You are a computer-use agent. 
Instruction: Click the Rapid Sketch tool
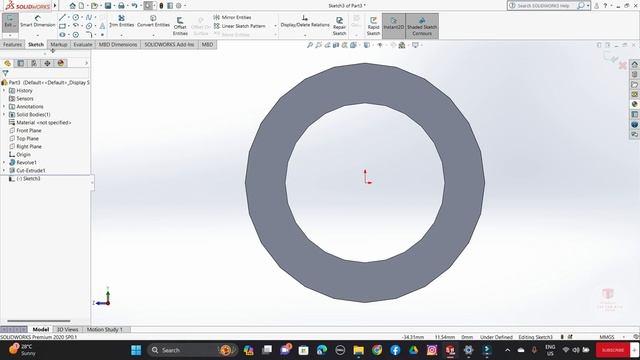373,26
